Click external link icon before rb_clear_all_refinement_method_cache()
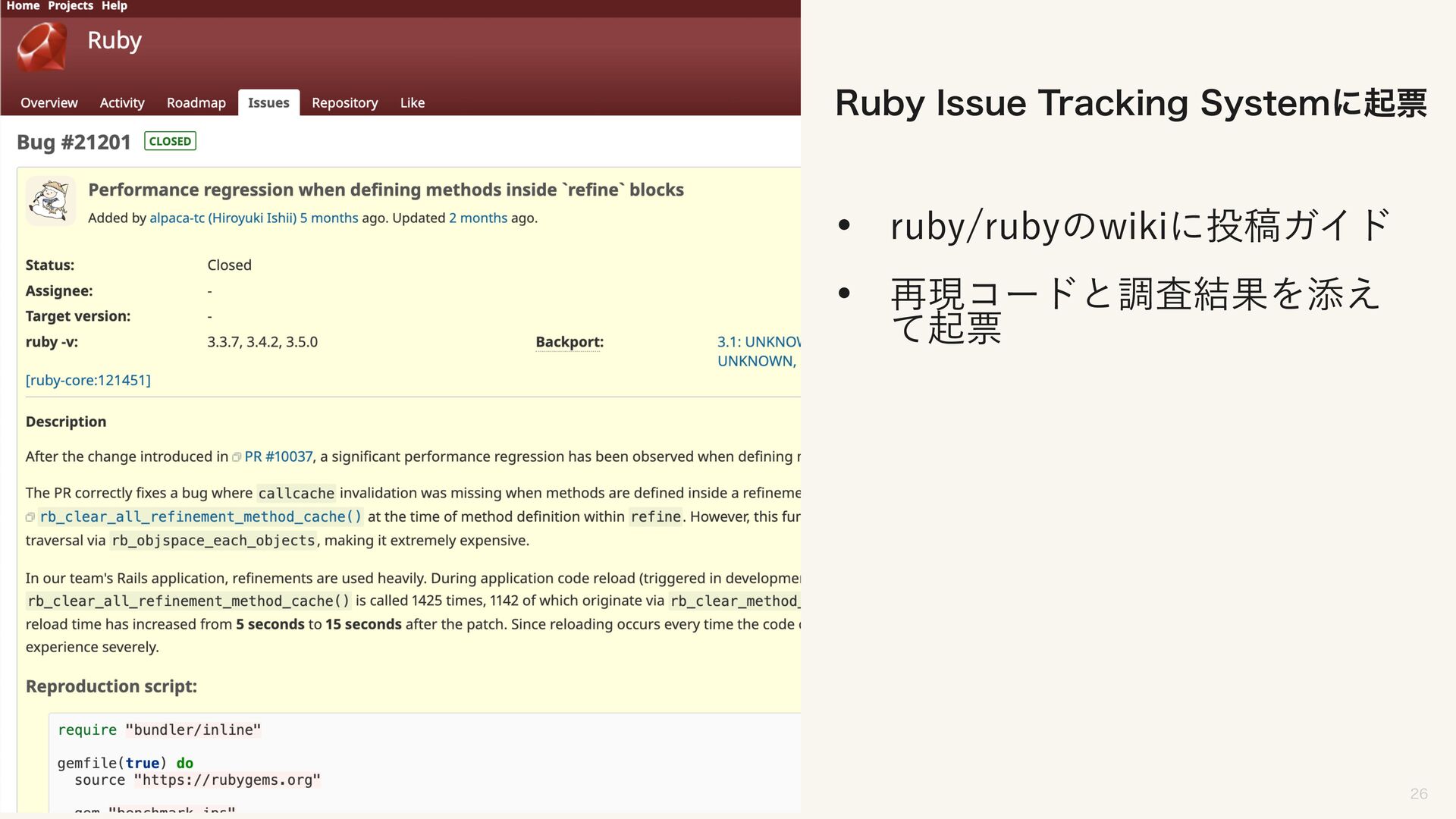 point(30,517)
